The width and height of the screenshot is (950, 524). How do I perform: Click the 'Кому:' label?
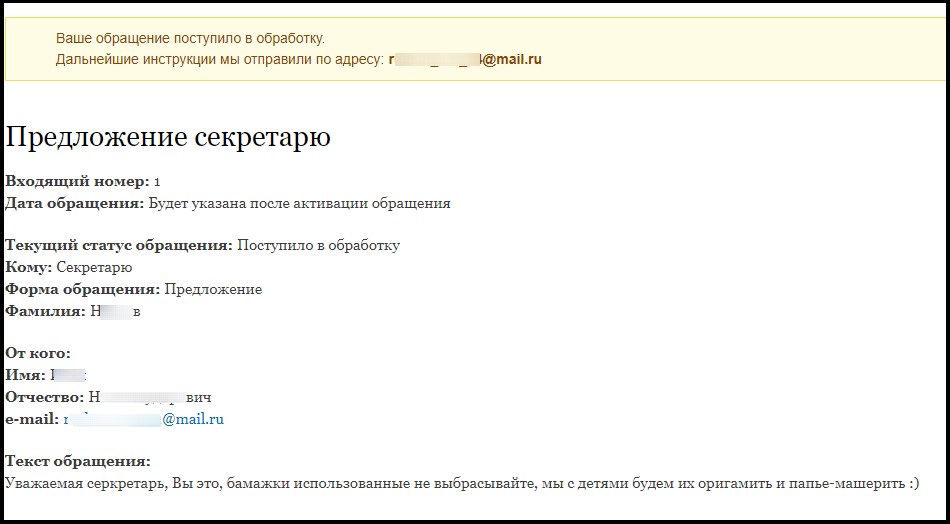(28, 268)
